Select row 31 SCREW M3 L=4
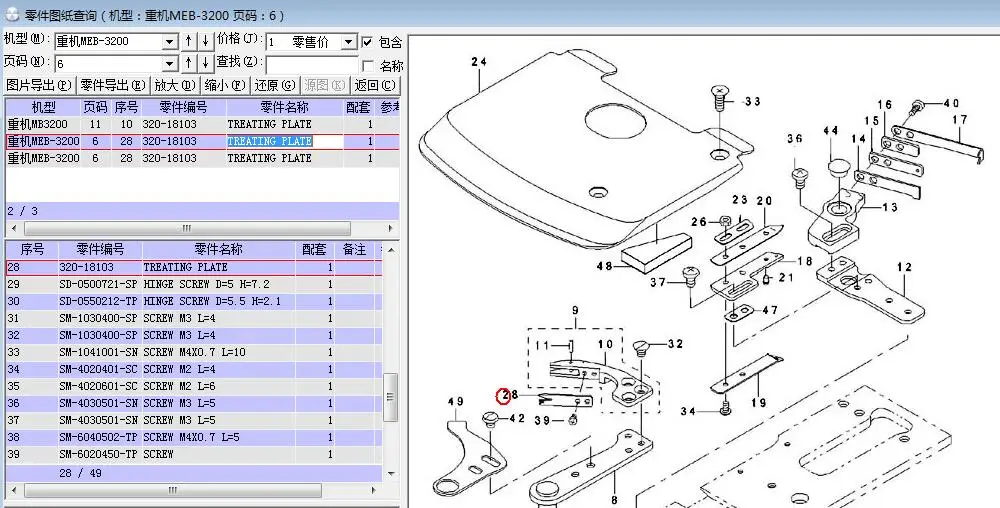 tap(194, 318)
